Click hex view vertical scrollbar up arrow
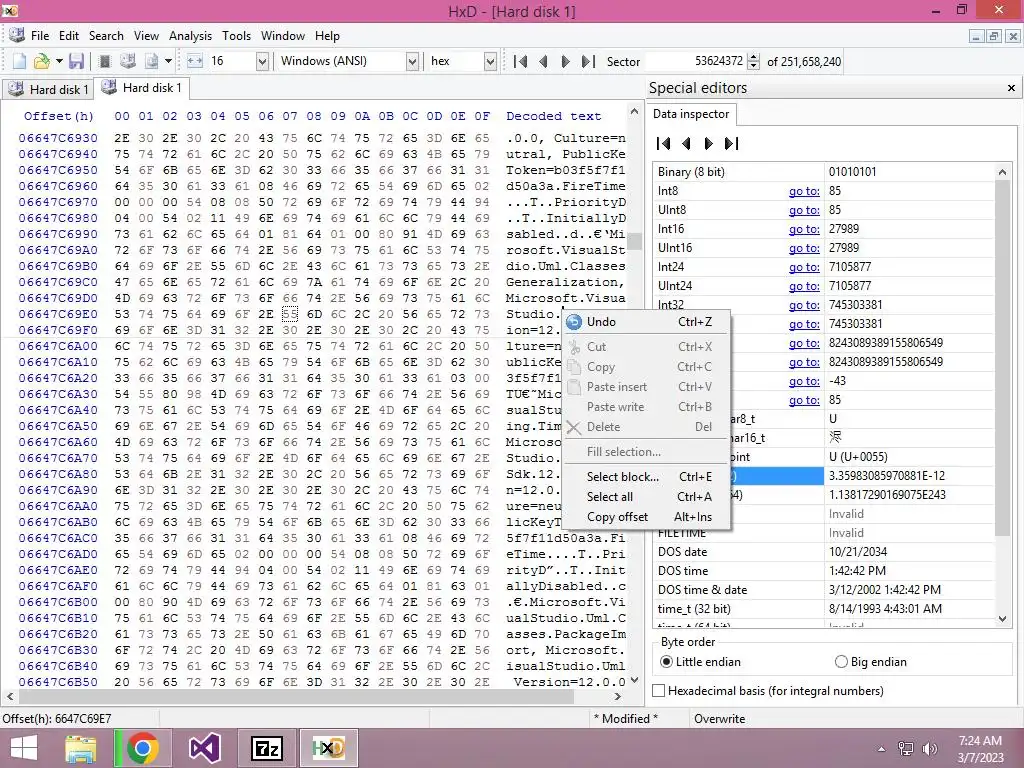 (634, 112)
